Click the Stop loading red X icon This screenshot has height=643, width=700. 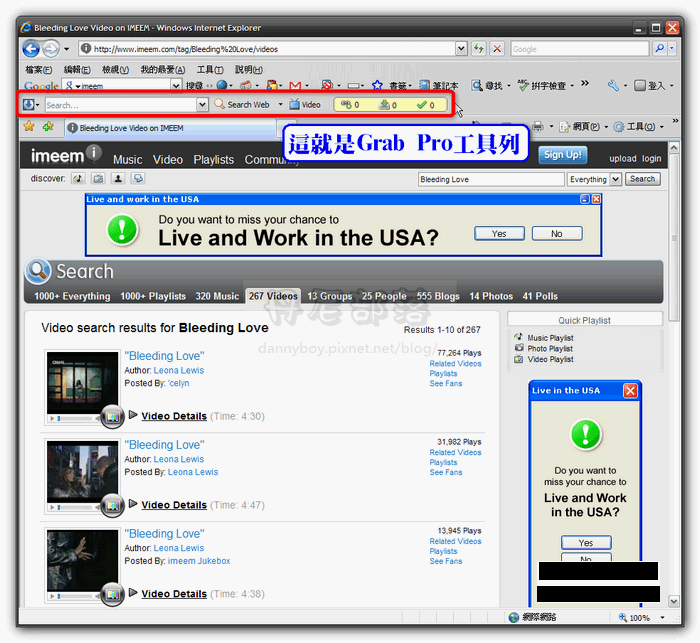click(x=496, y=49)
